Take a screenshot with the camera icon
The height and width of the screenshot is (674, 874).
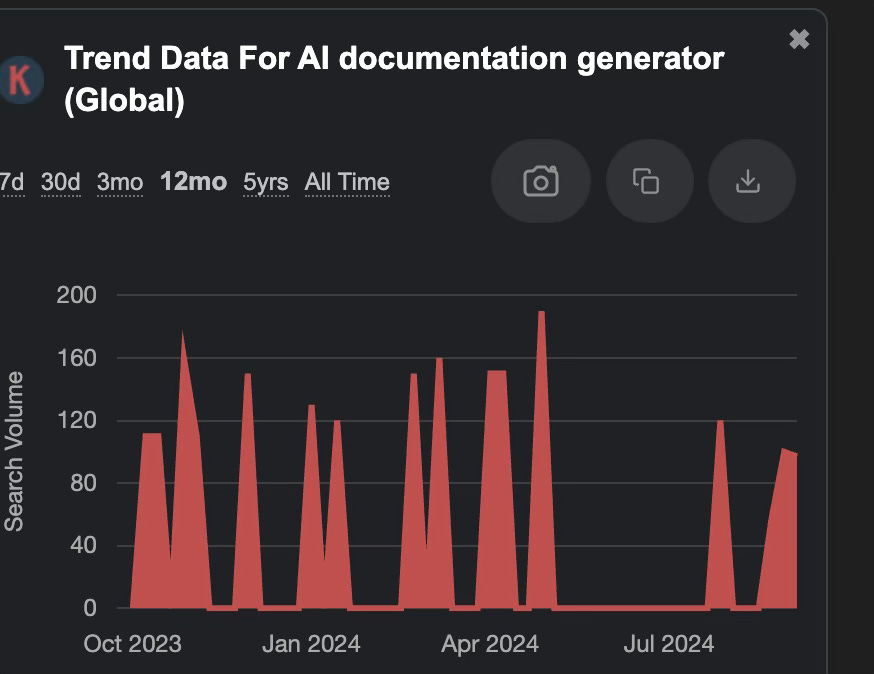[541, 181]
